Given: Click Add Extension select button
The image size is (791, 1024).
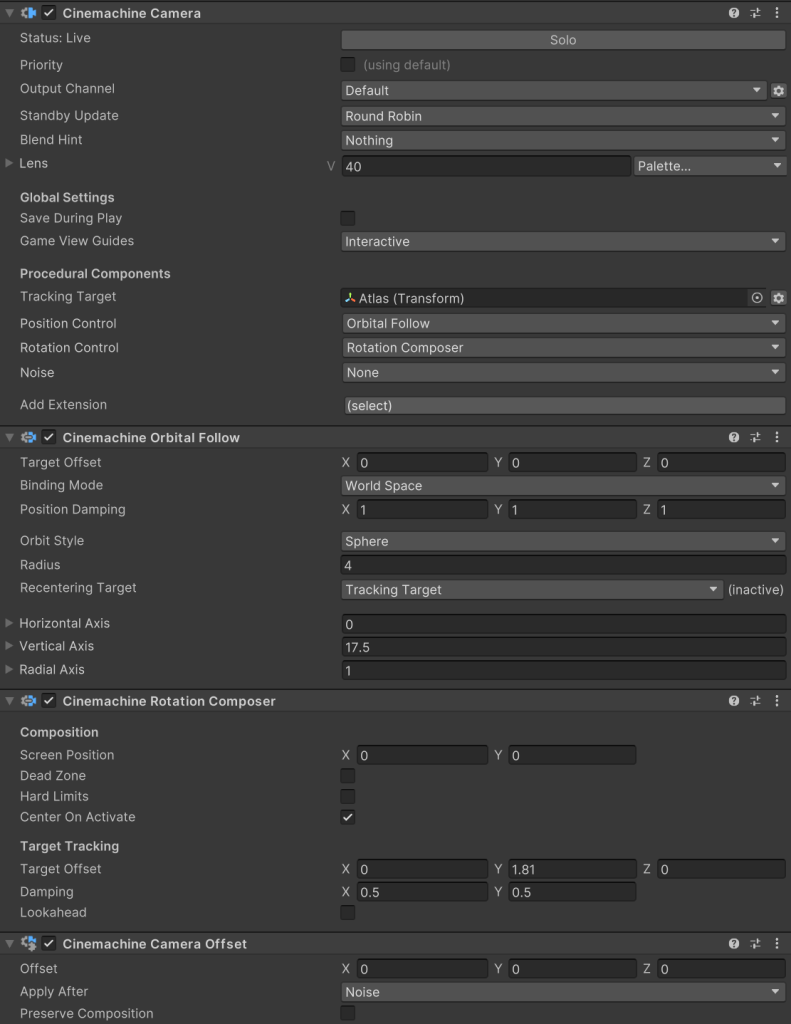Looking at the screenshot, I should coord(563,406).
